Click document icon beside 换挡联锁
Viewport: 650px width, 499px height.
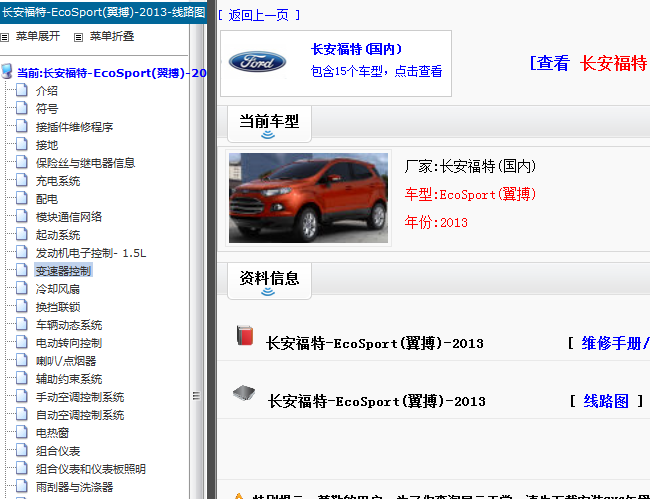[22, 306]
